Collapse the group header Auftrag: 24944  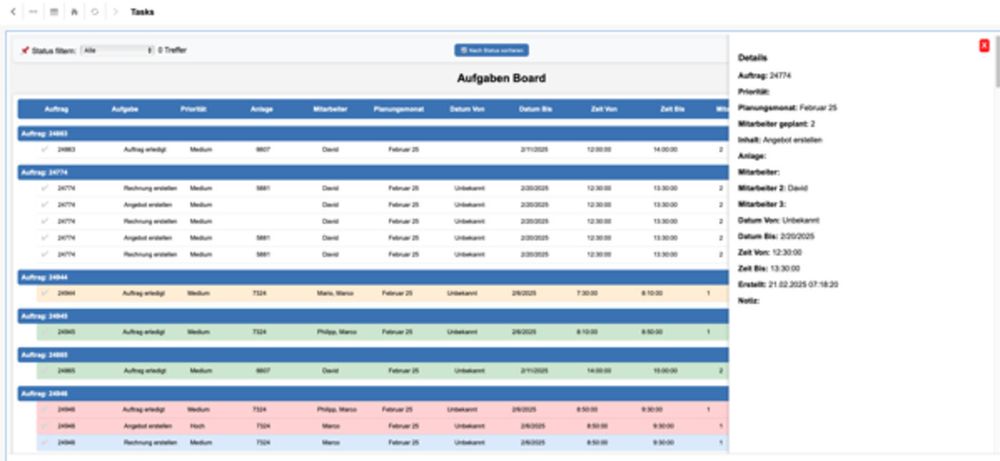point(373,277)
